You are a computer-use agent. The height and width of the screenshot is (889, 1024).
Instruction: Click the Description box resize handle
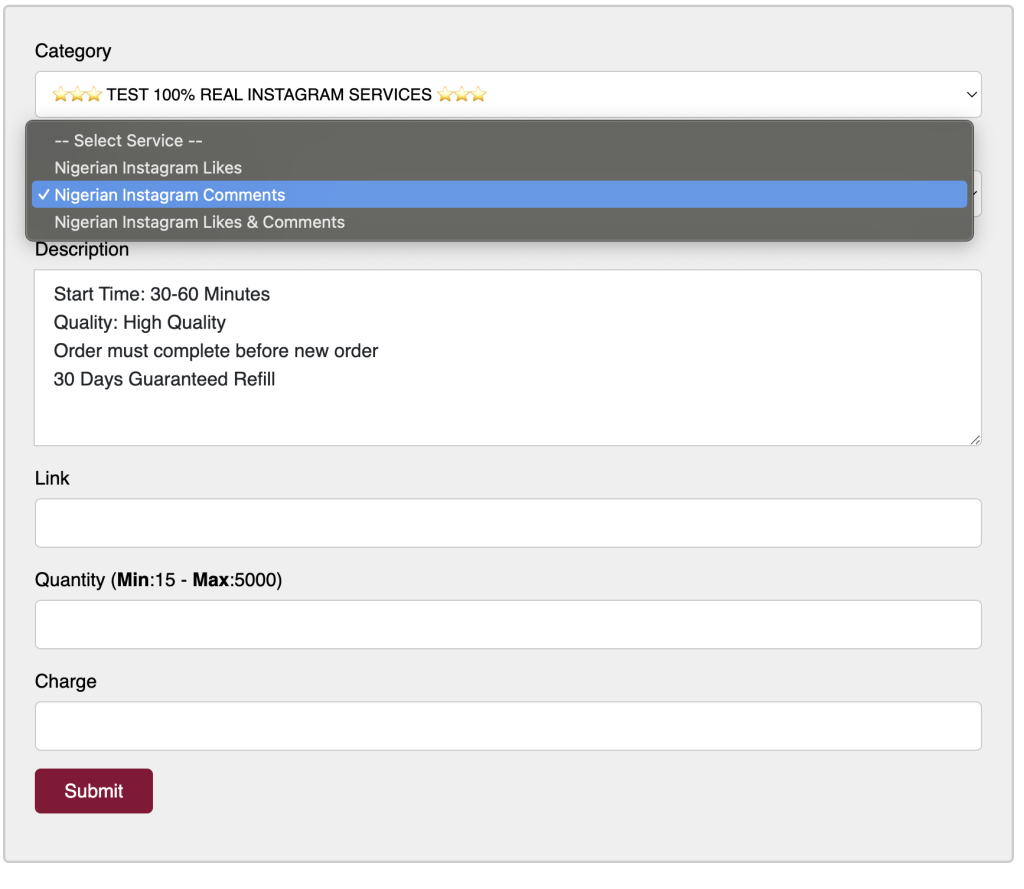pos(974,438)
